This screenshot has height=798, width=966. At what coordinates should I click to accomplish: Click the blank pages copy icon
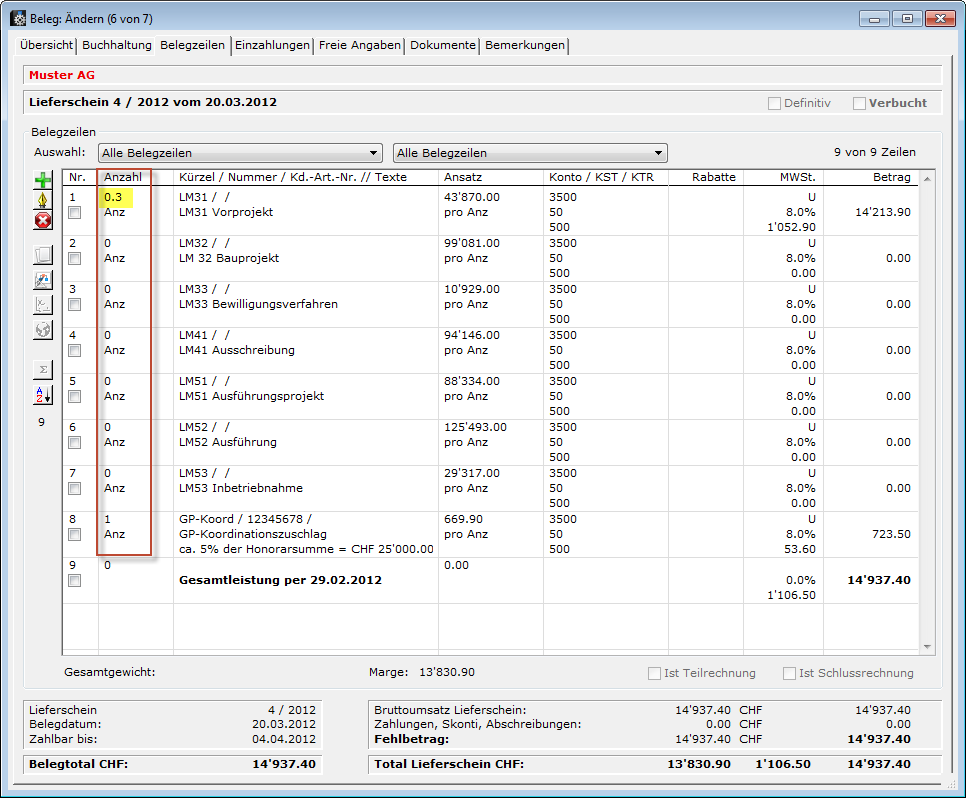point(43,256)
